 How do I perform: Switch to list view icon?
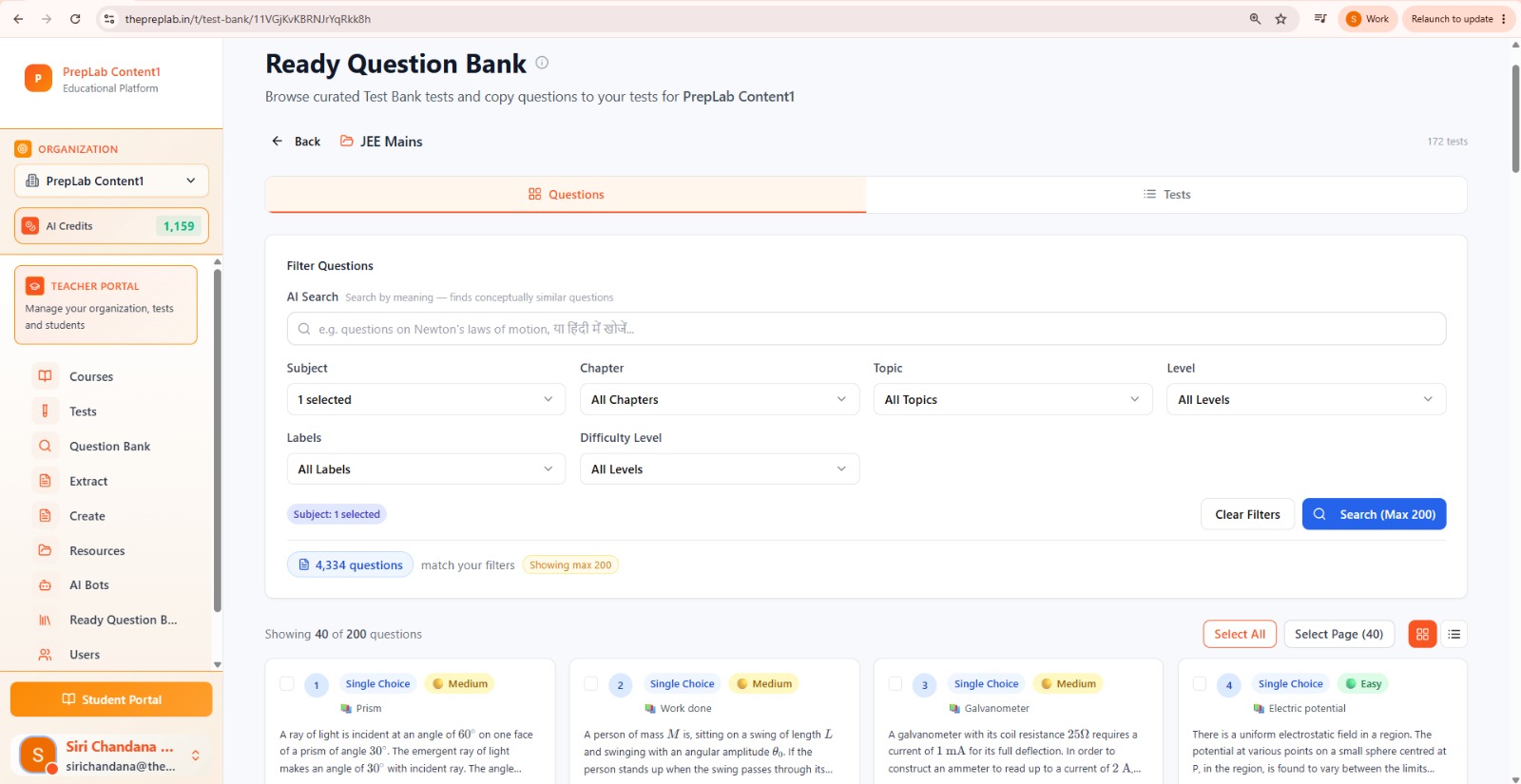[x=1454, y=634]
